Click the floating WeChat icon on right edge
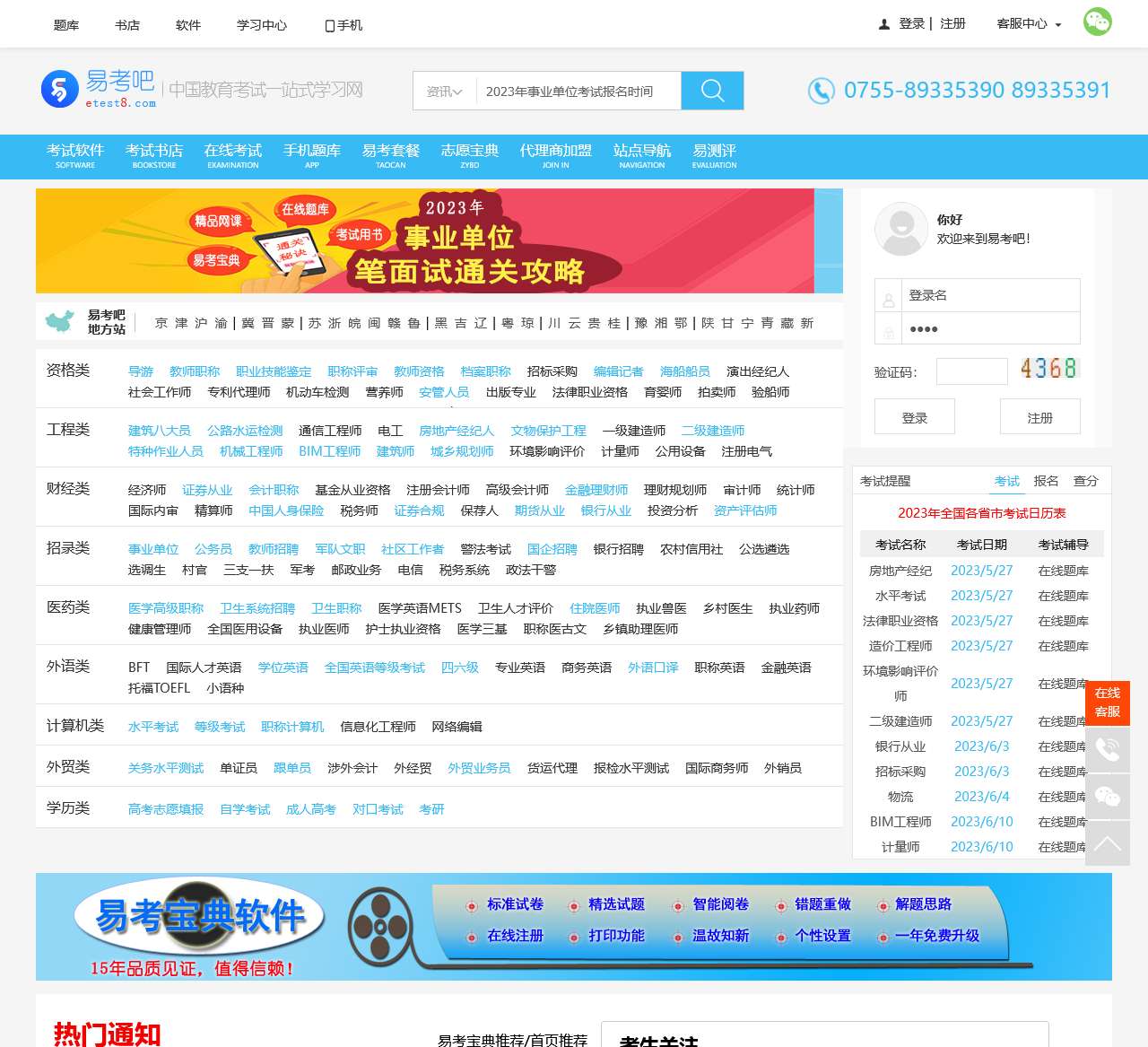The width and height of the screenshot is (1148, 1047). click(x=1108, y=794)
